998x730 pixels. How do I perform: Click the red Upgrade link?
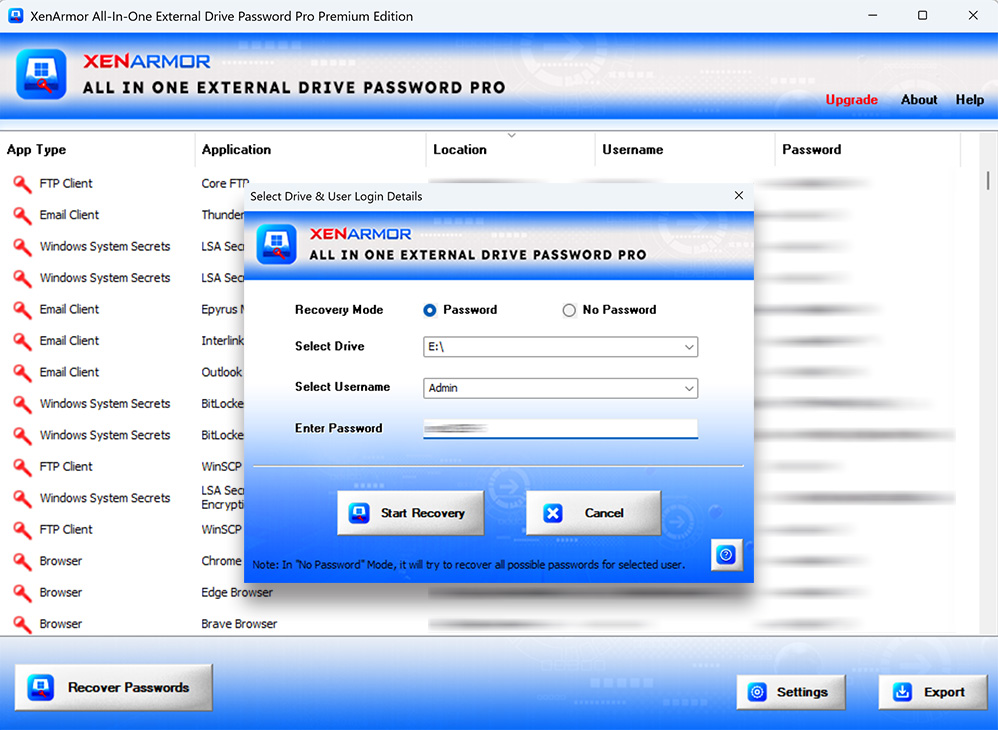coord(851,100)
